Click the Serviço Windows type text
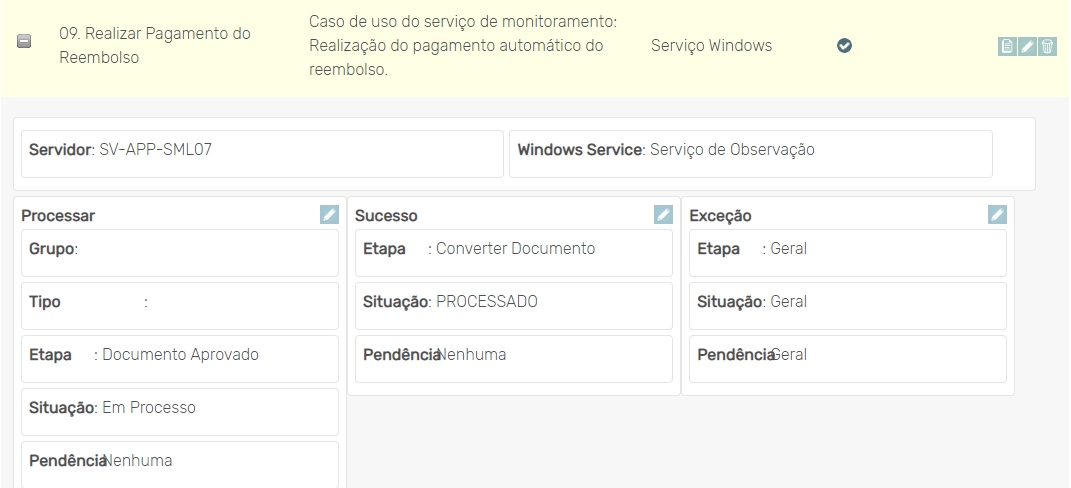This screenshot has width=1071, height=488. pos(711,46)
